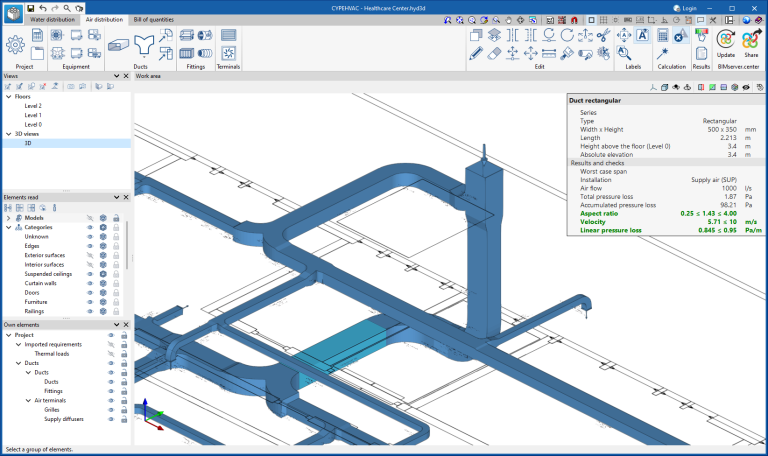Viewport: 768px width, 456px height.
Task: Click the pan hand tool
Action: click(x=508, y=20)
